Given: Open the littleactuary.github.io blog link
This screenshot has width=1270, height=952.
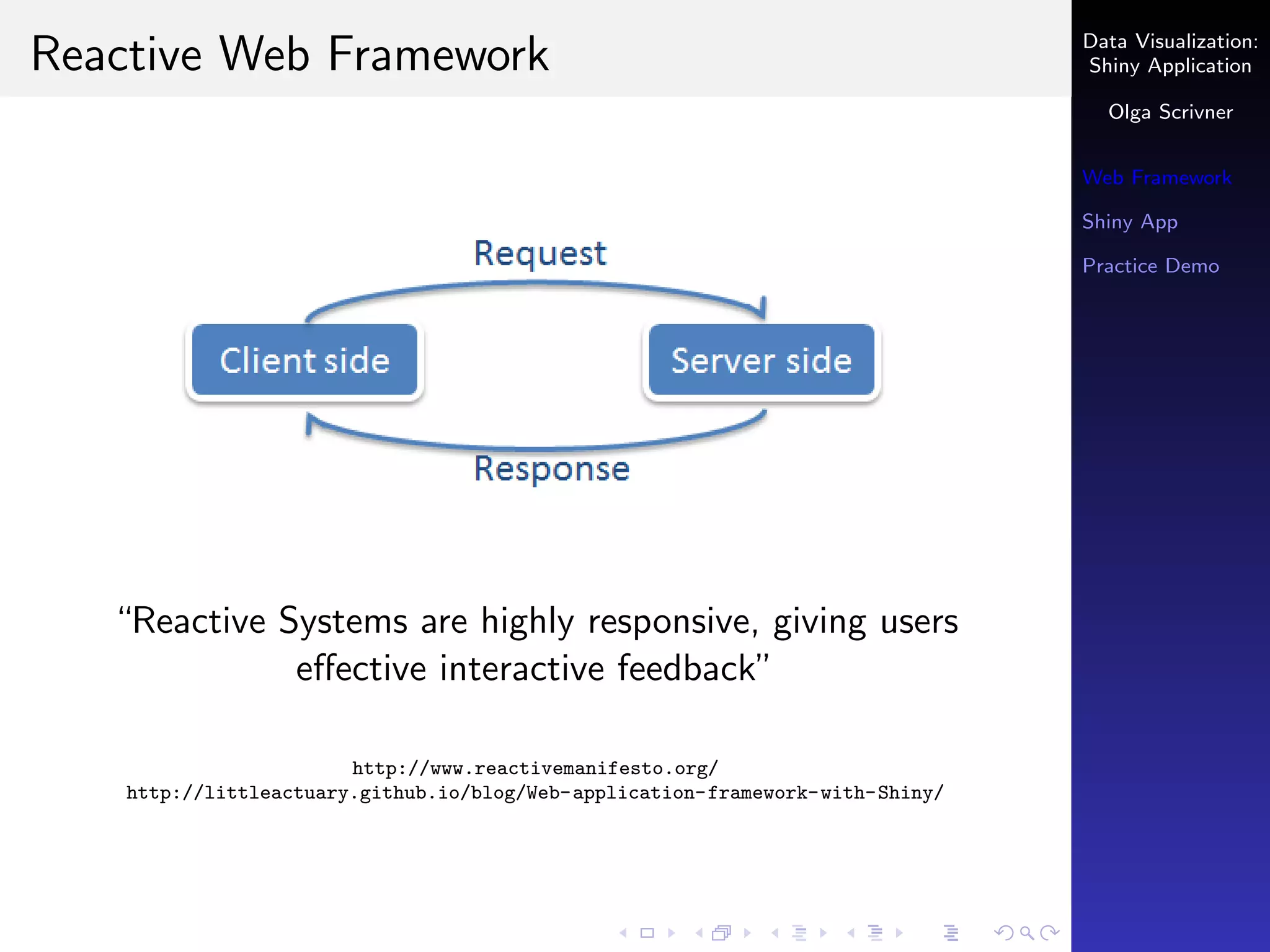Looking at the screenshot, I should tap(535, 793).
